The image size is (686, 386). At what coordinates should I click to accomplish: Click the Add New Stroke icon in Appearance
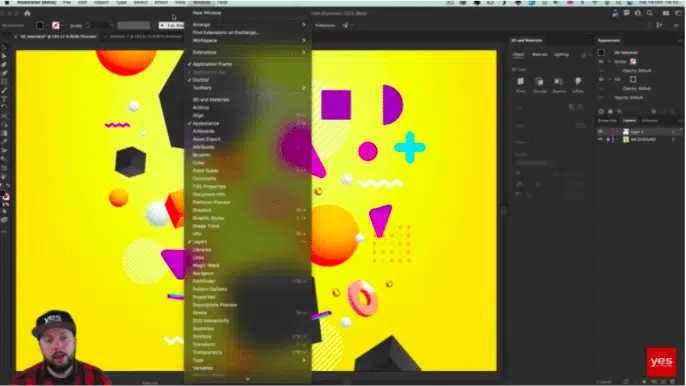point(601,111)
